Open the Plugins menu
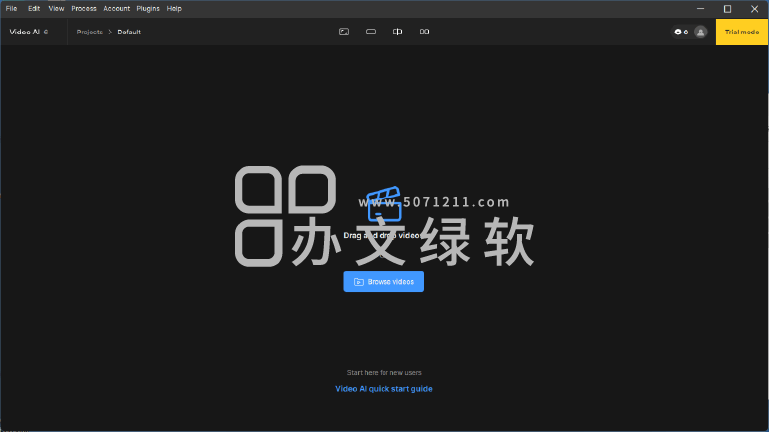 148,8
